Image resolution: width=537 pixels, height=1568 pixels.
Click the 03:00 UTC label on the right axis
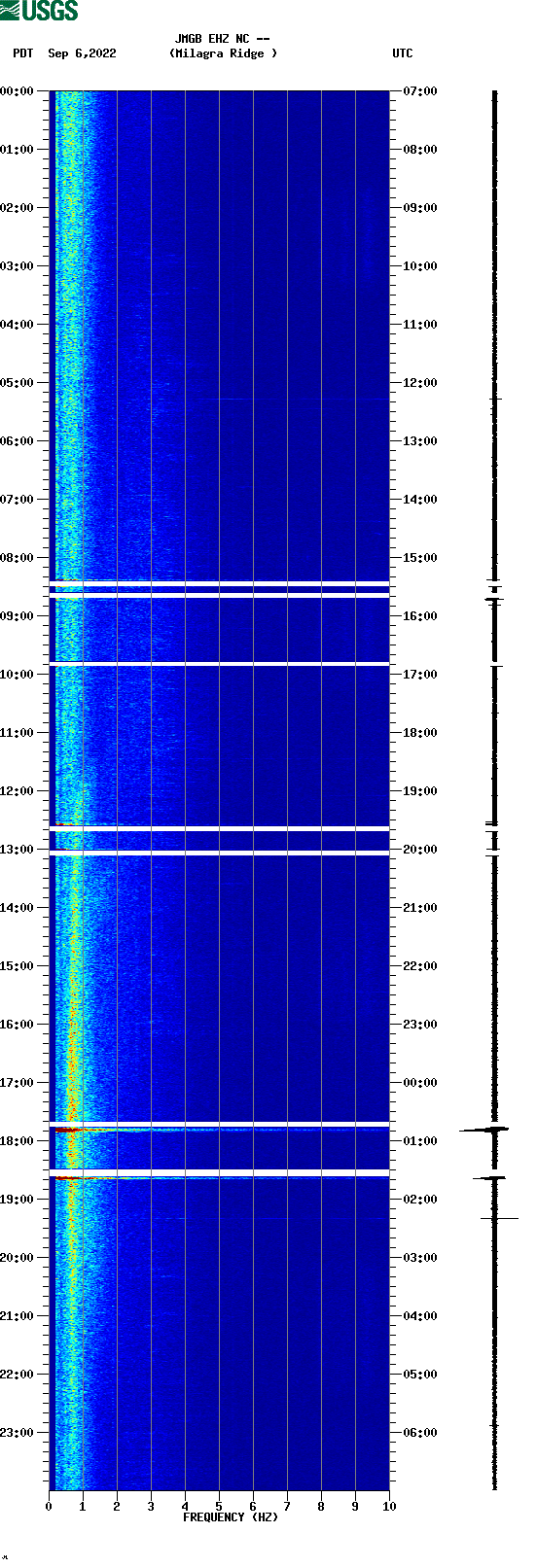point(420,1258)
